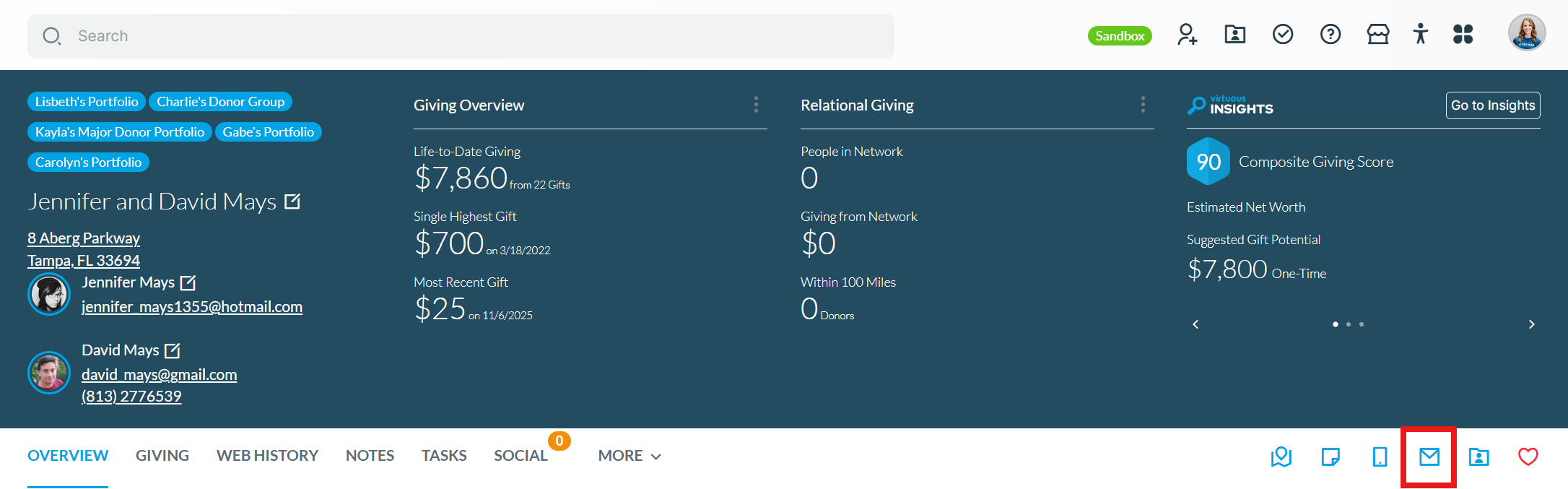Click the Go to Insights button
Image resolution: width=1568 pixels, height=489 pixels.
click(1493, 105)
